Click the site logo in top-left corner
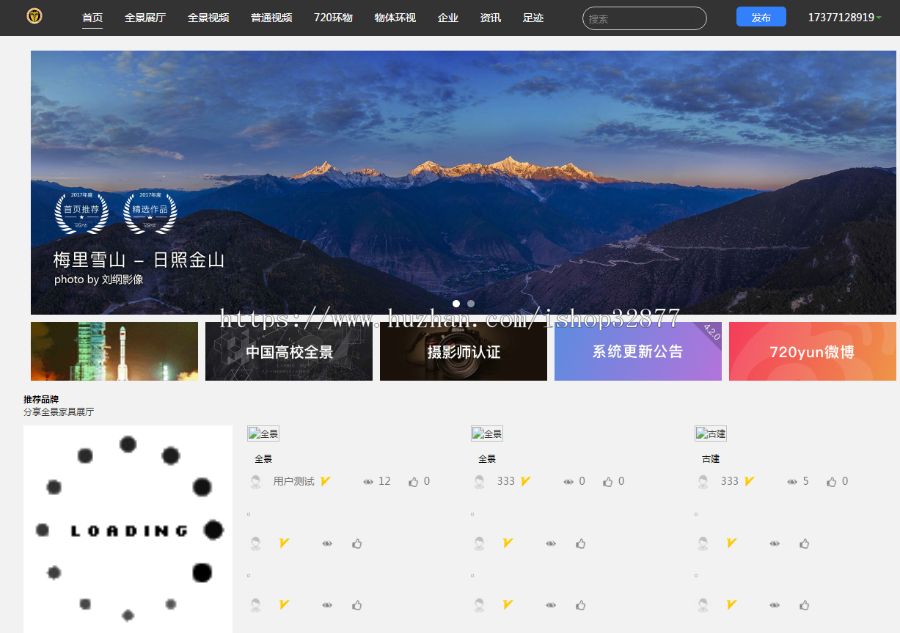 tap(34, 17)
